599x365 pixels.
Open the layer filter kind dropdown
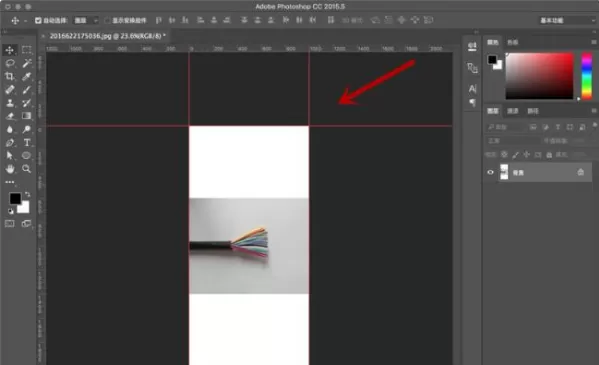click(x=505, y=127)
